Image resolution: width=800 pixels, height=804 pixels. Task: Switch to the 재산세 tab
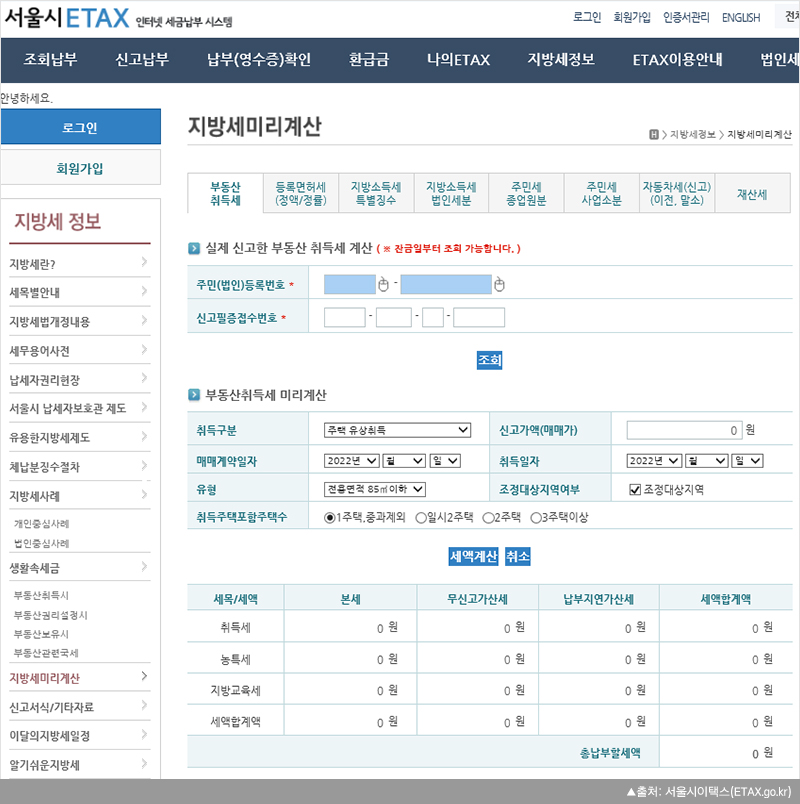point(752,194)
